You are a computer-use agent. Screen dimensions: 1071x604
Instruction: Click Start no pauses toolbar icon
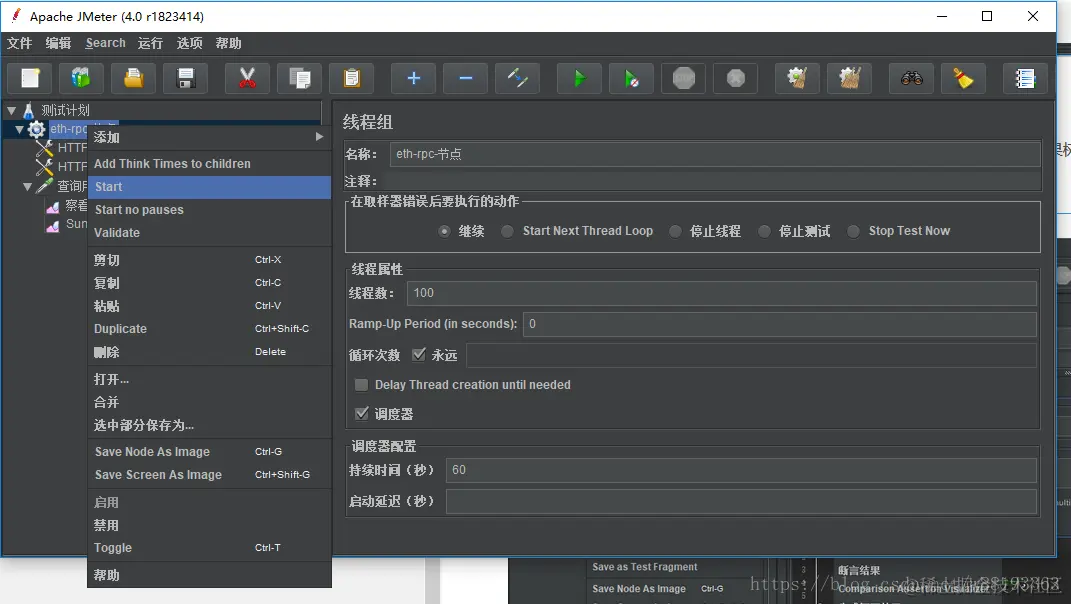631,78
